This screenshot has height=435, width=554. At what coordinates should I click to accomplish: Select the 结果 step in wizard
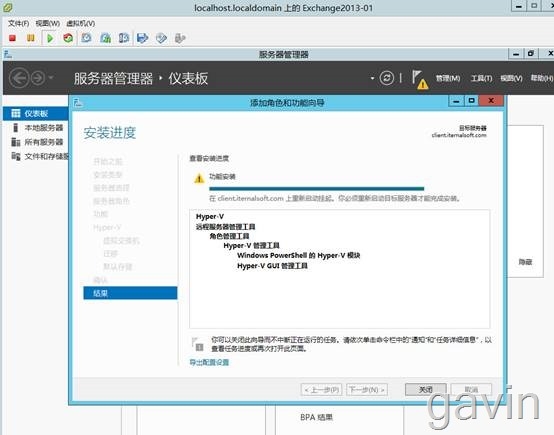point(130,293)
